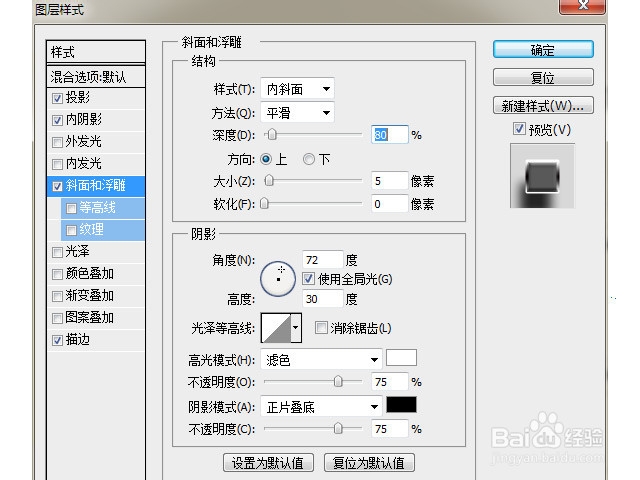The width and height of the screenshot is (640, 480).
Task: Open the white highlight color swatch
Action: (401, 358)
